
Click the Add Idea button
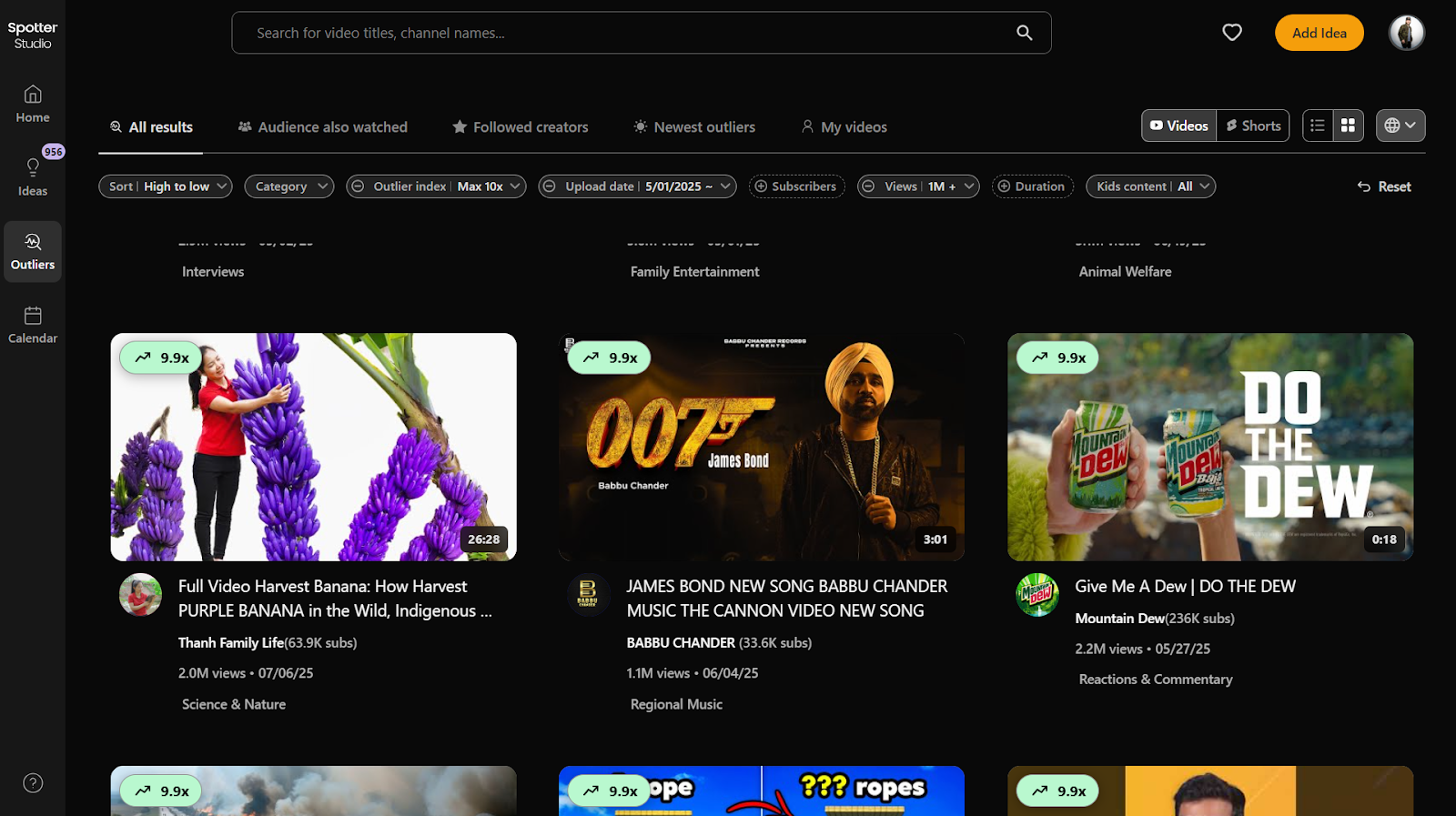click(x=1319, y=33)
